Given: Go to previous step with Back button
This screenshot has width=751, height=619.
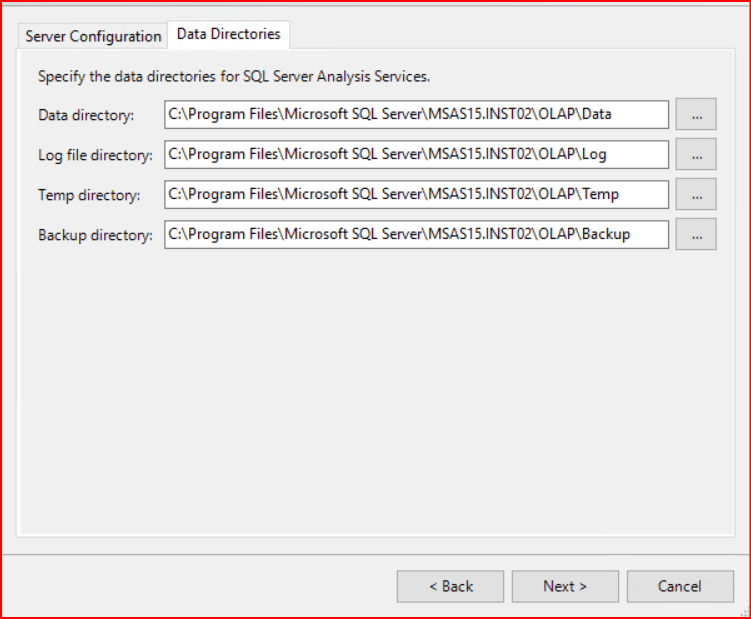Looking at the screenshot, I should pyautogui.click(x=450, y=587).
